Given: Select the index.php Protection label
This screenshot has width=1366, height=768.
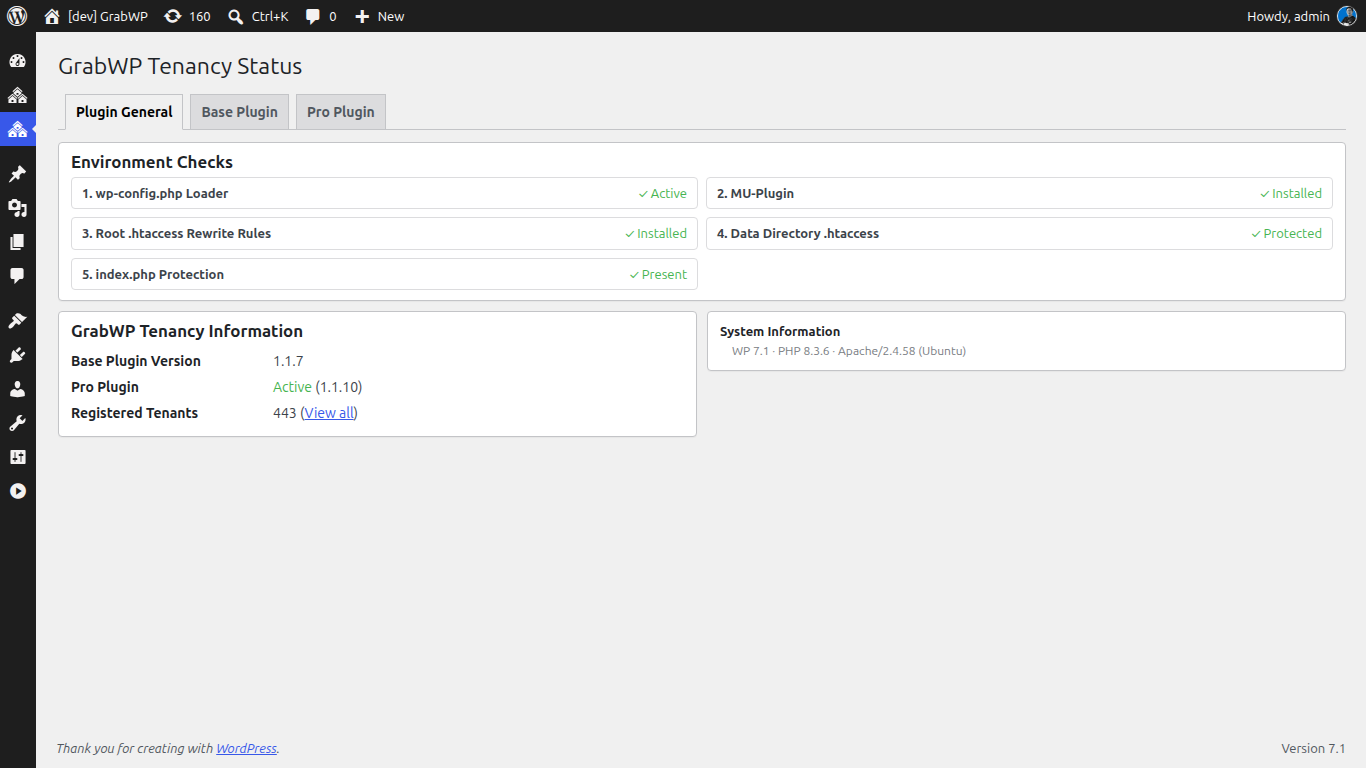Looking at the screenshot, I should pos(153,275).
